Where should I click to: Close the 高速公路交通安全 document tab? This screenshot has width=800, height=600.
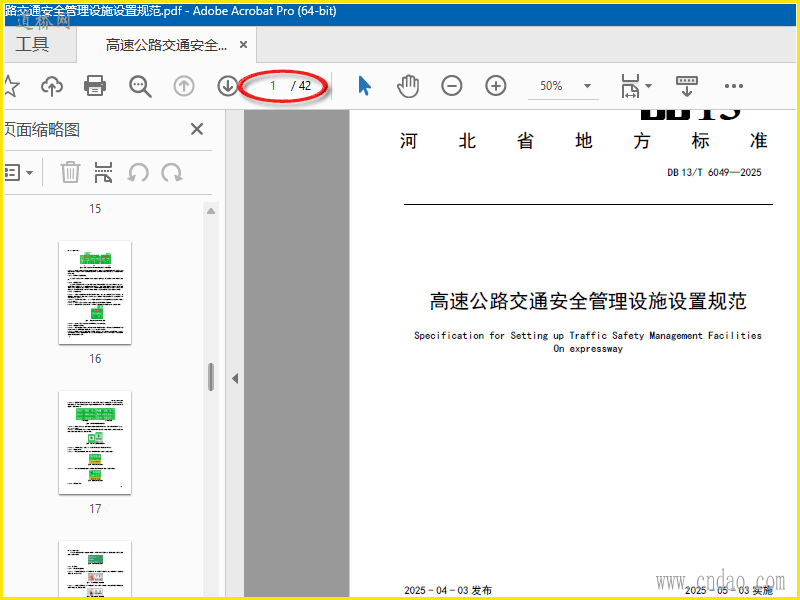(x=243, y=45)
